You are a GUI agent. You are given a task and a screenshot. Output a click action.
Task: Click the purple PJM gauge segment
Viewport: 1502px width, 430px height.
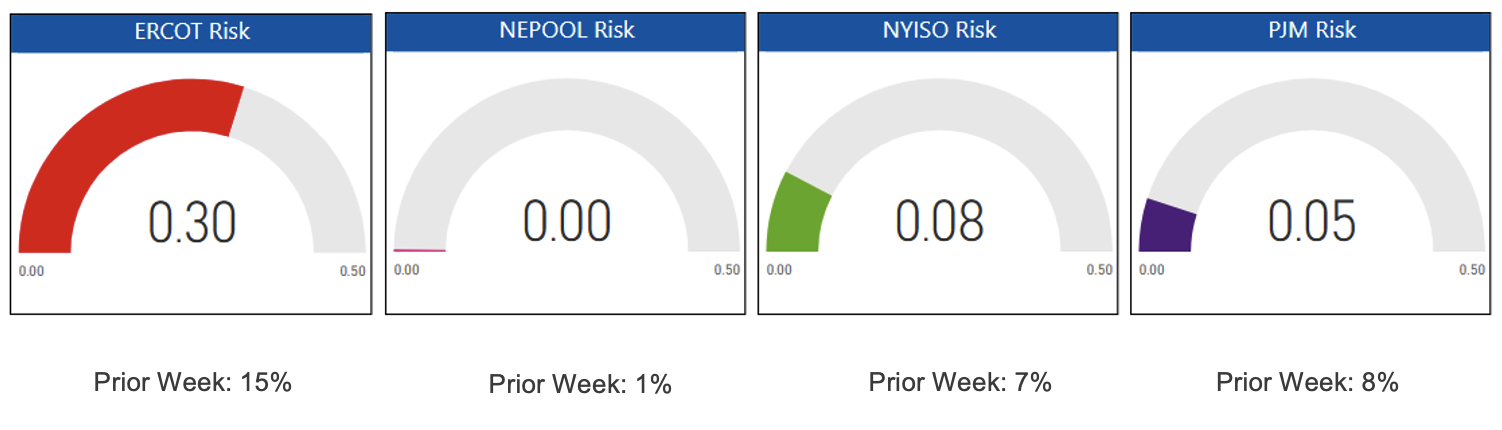tap(1168, 227)
